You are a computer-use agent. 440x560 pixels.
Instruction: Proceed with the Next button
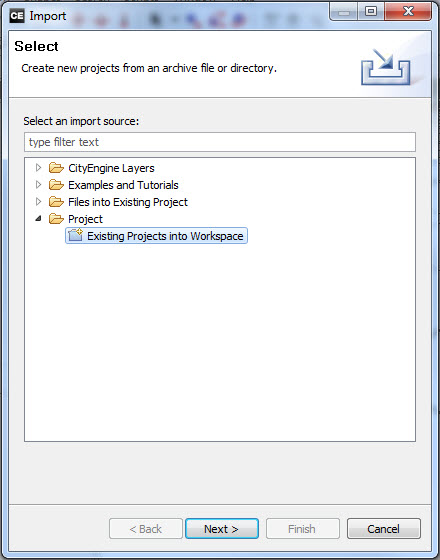(222, 529)
